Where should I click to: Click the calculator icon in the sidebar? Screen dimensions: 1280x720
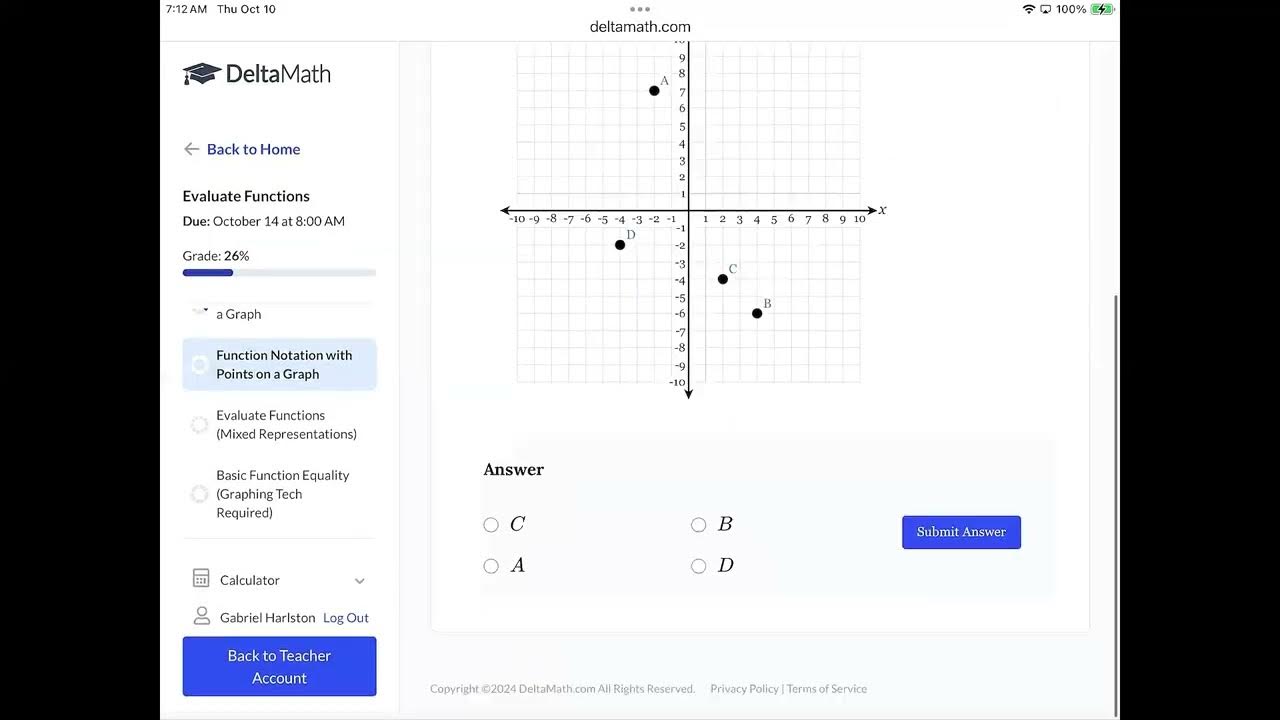(x=201, y=579)
